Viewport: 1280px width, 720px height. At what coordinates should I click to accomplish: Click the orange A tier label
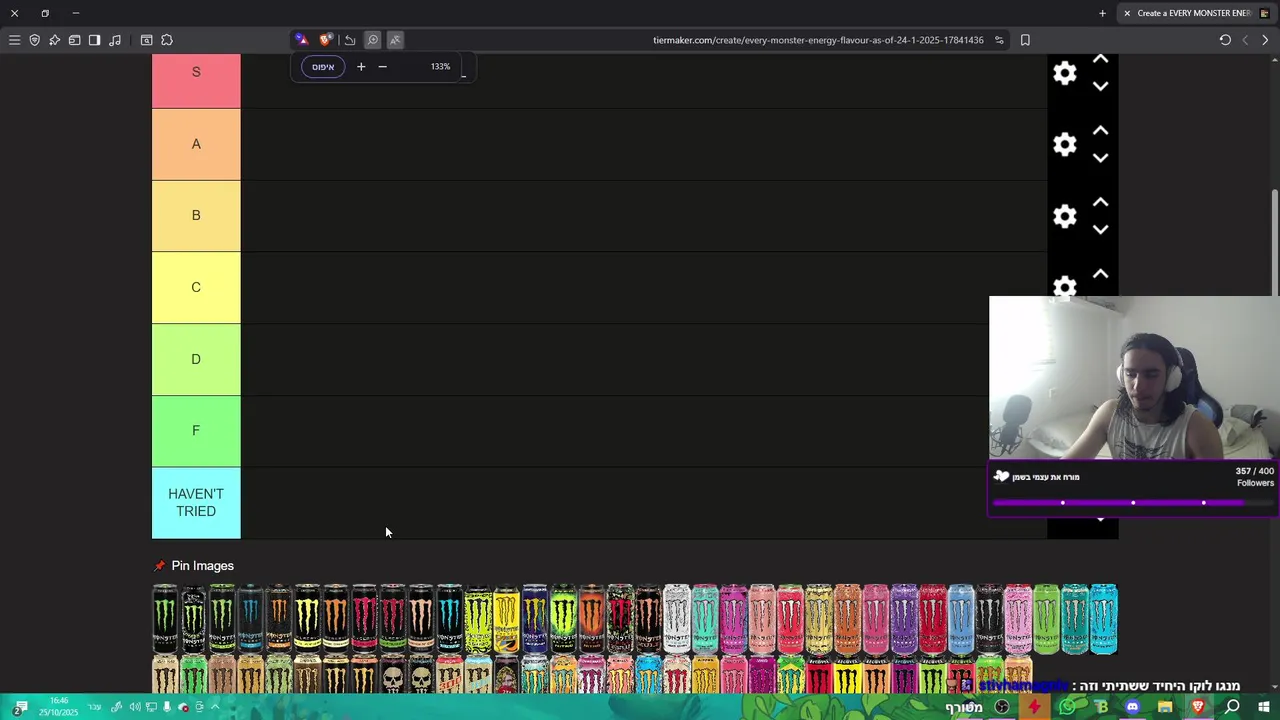(196, 144)
